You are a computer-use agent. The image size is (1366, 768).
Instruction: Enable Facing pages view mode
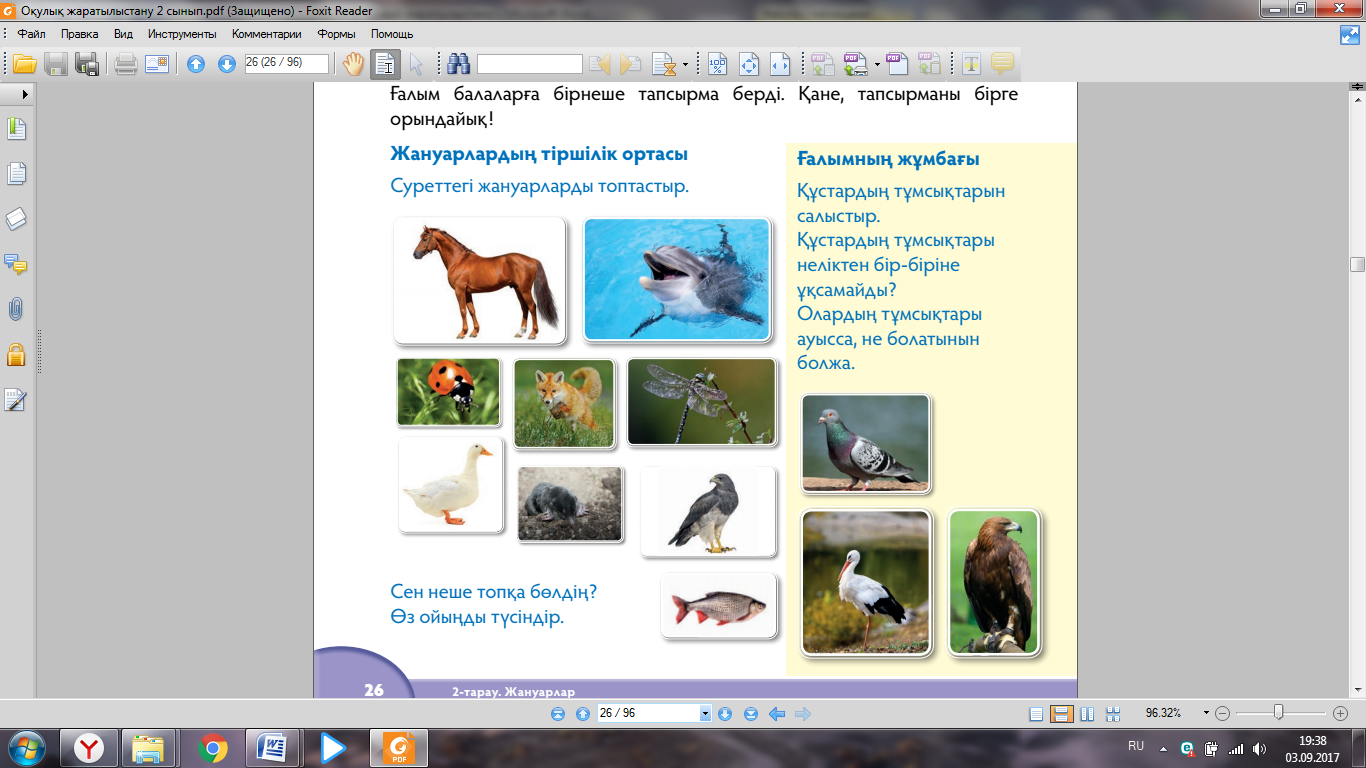(1087, 714)
